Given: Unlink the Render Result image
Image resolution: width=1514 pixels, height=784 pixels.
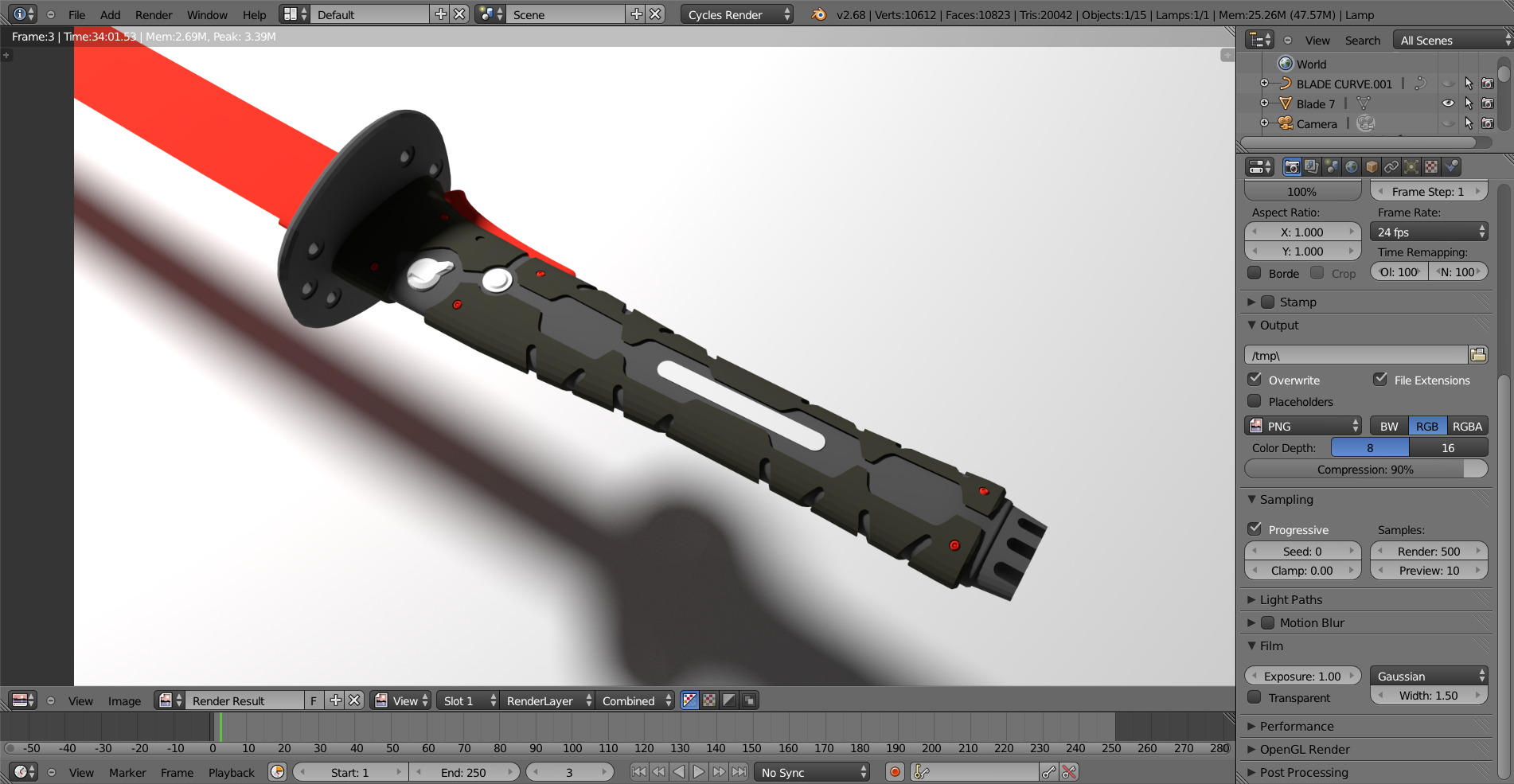Looking at the screenshot, I should (355, 700).
